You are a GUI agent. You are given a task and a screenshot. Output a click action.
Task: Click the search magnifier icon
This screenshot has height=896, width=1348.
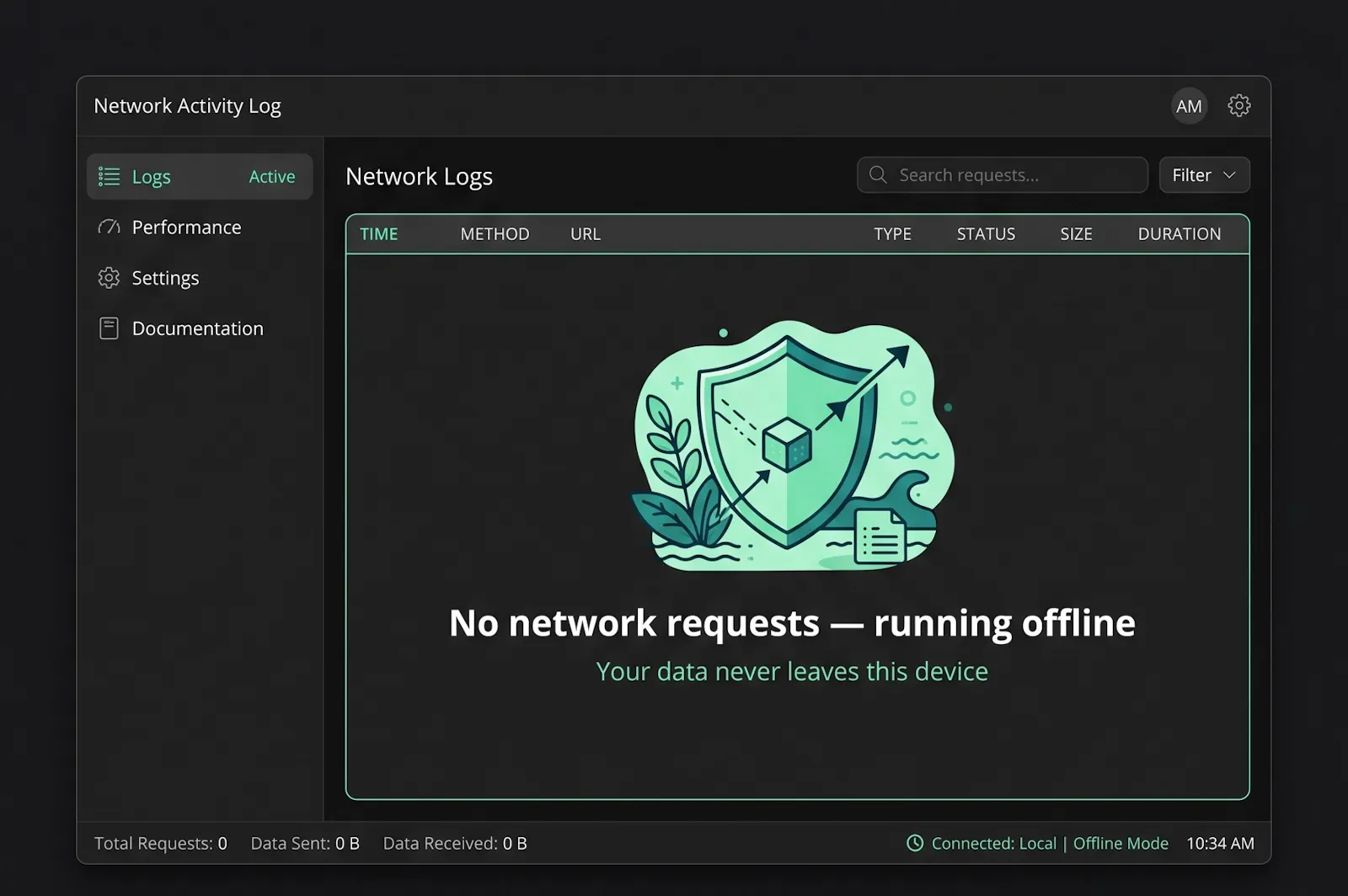pos(878,174)
